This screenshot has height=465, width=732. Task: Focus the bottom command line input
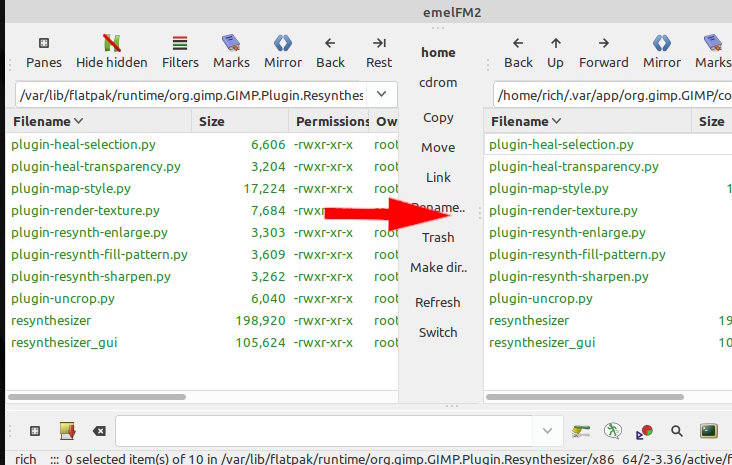click(324, 431)
